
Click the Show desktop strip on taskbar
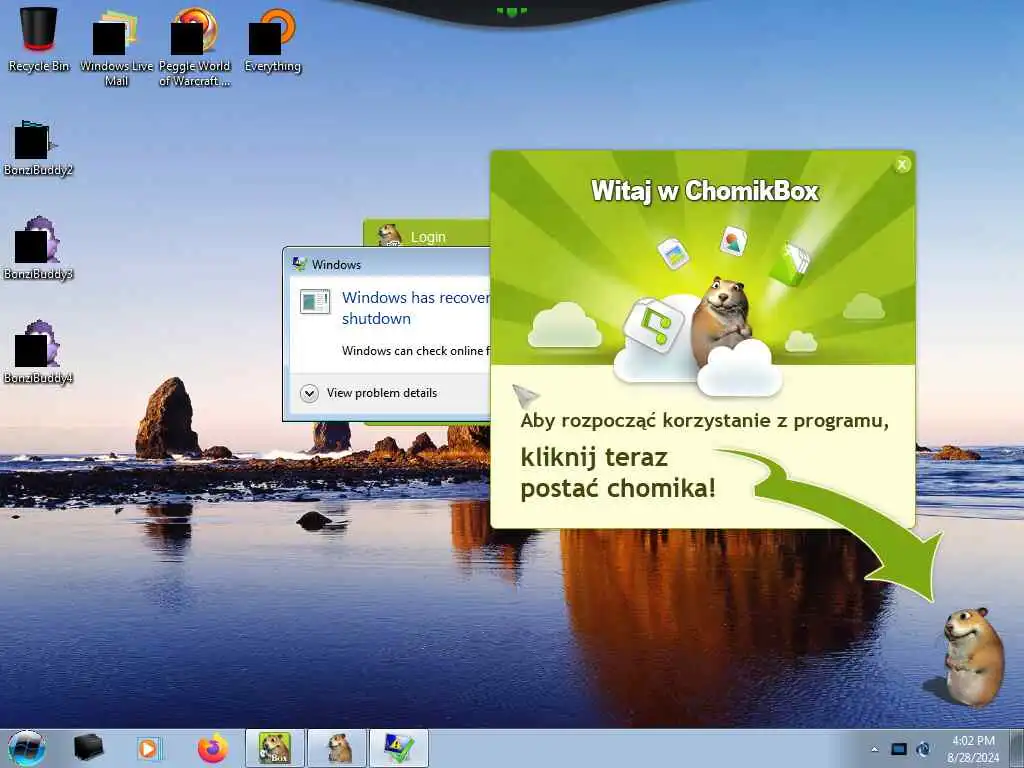(1017, 748)
